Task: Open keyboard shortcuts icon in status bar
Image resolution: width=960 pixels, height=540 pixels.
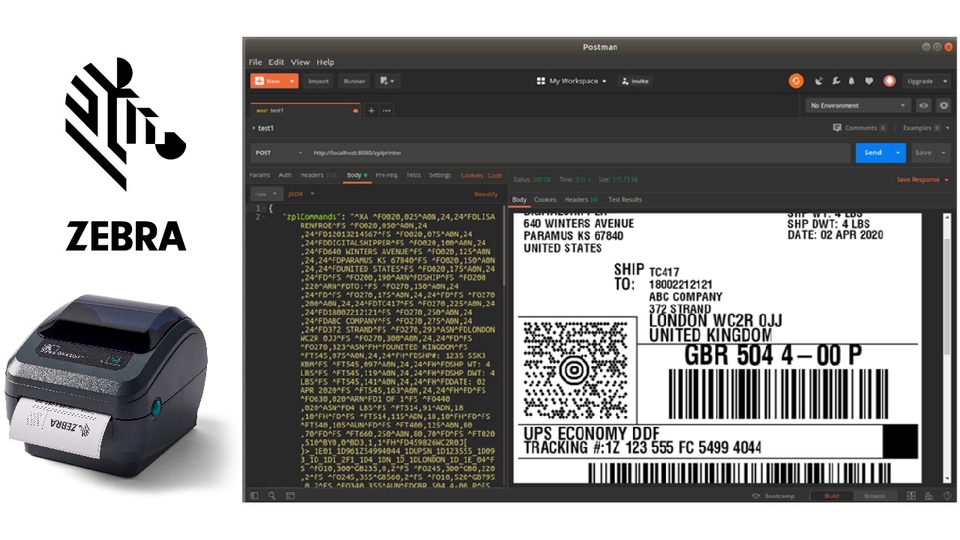Action: (929, 495)
